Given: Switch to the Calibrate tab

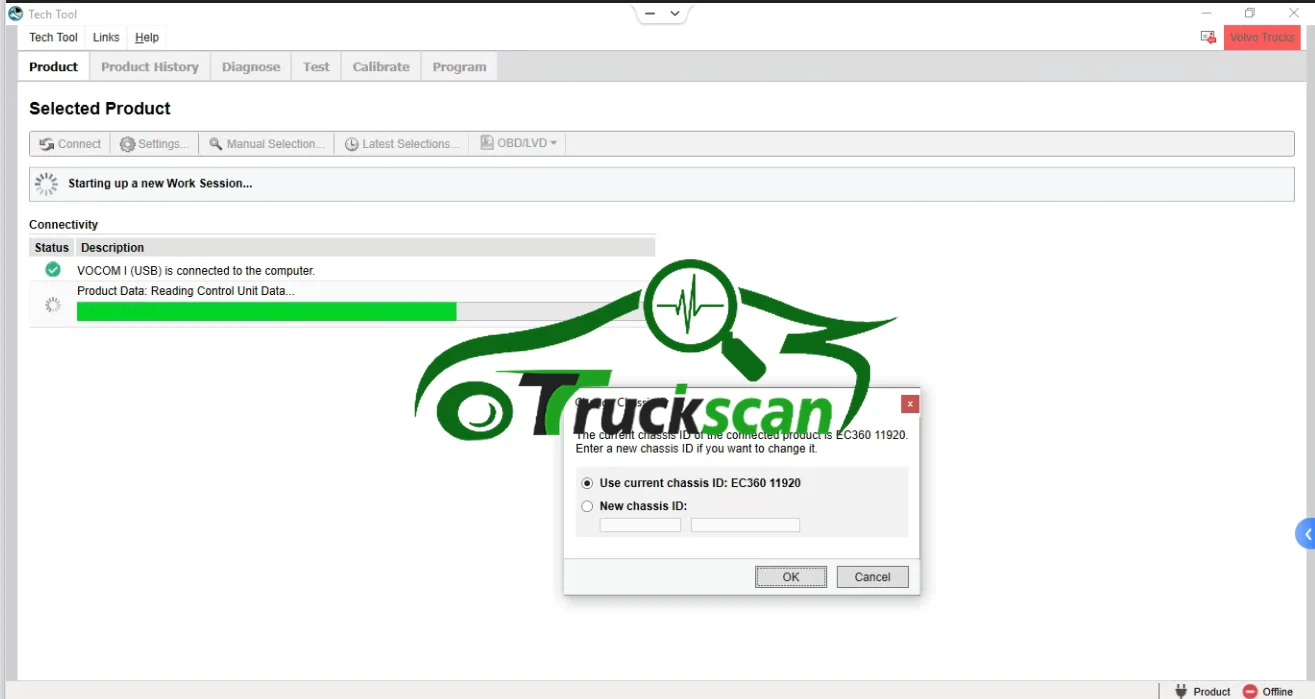Looking at the screenshot, I should tap(381, 67).
